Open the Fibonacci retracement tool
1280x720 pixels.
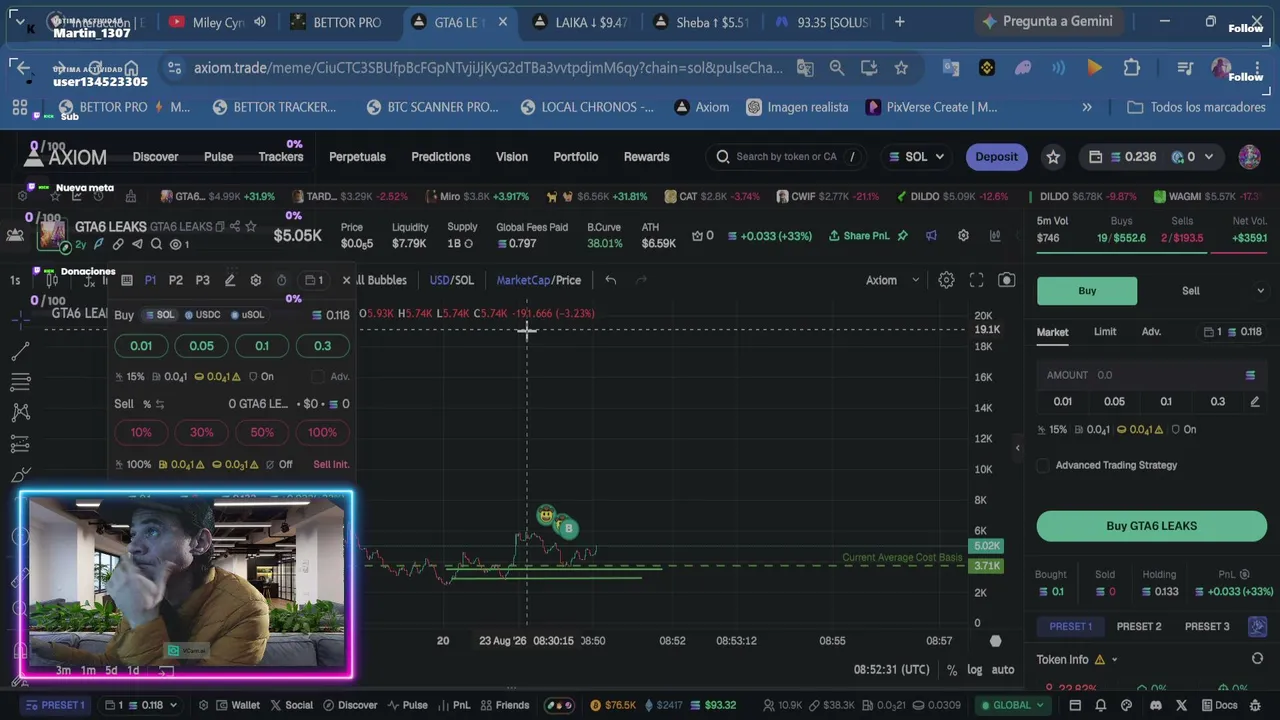[20, 382]
